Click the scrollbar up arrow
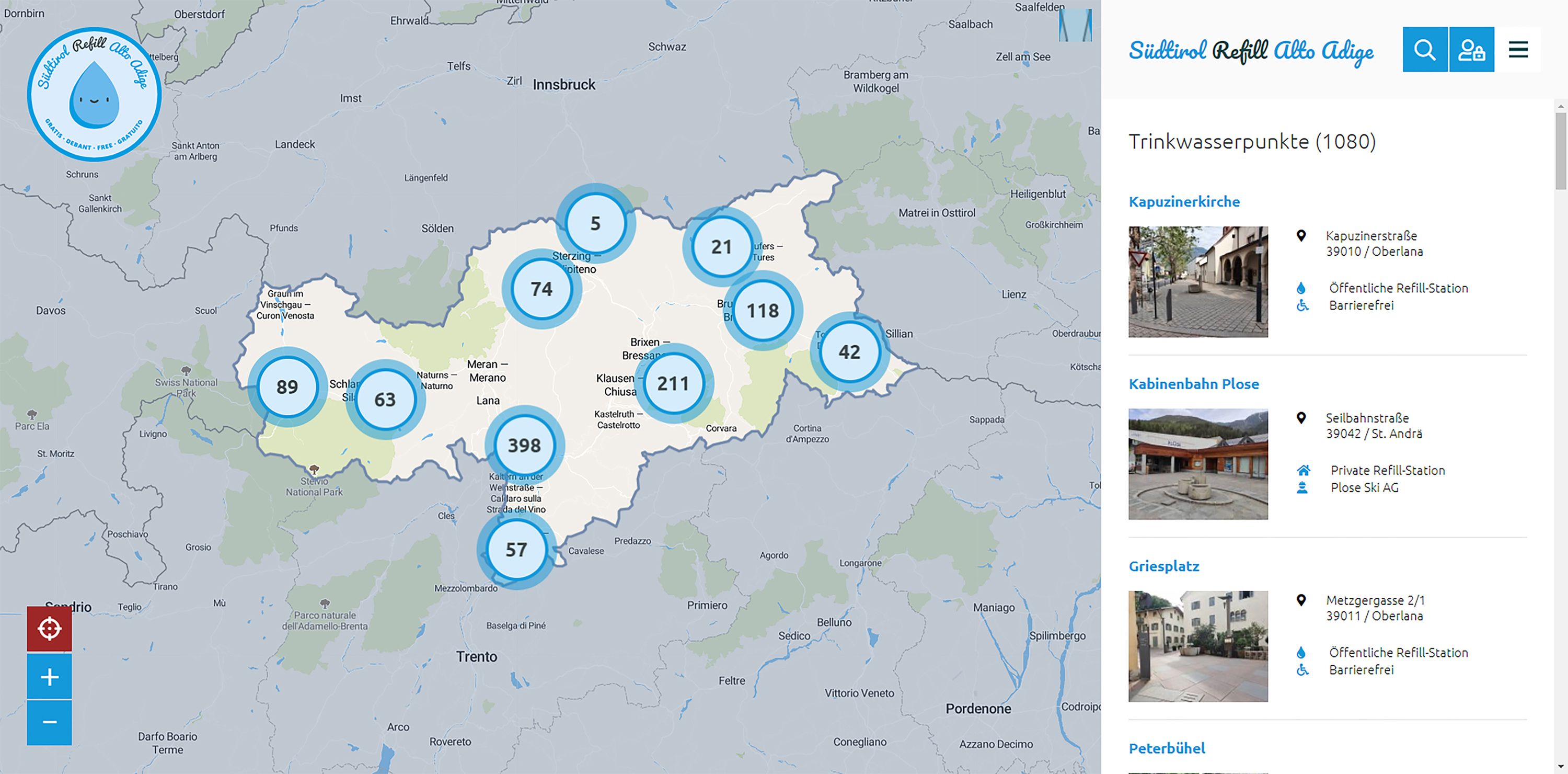Image resolution: width=1568 pixels, height=774 pixels. pos(1561,106)
